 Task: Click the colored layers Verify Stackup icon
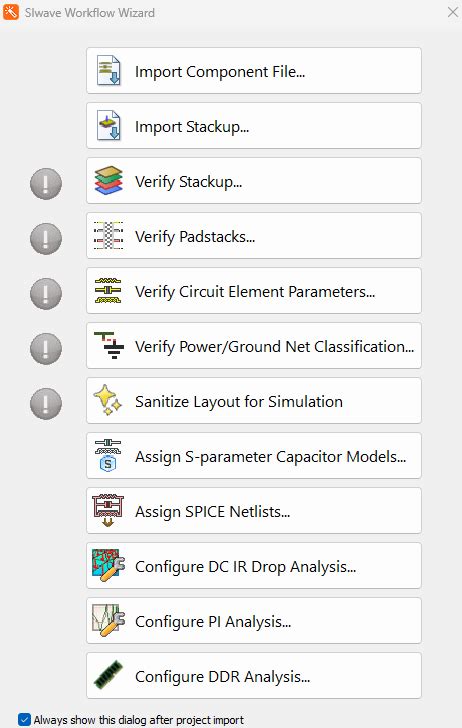(108, 181)
